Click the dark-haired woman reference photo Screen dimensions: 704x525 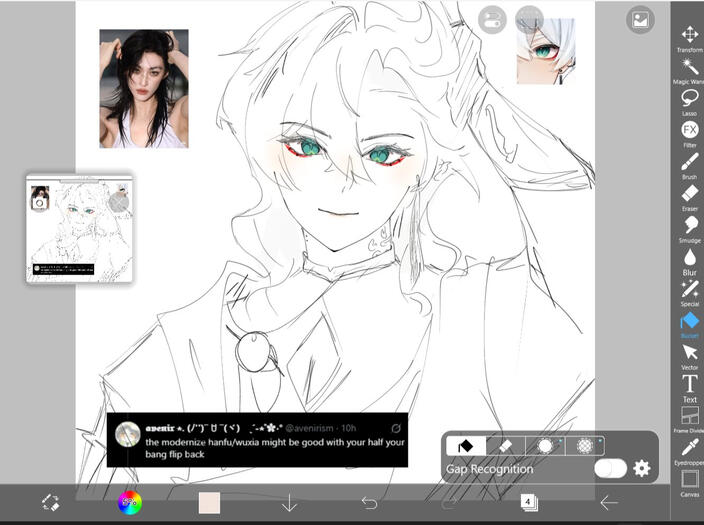tap(144, 88)
